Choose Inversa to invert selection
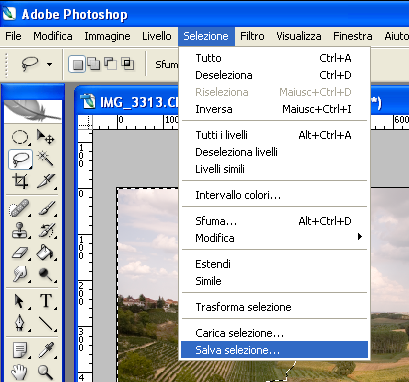The image size is (409, 382). pyautogui.click(x=274, y=109)
